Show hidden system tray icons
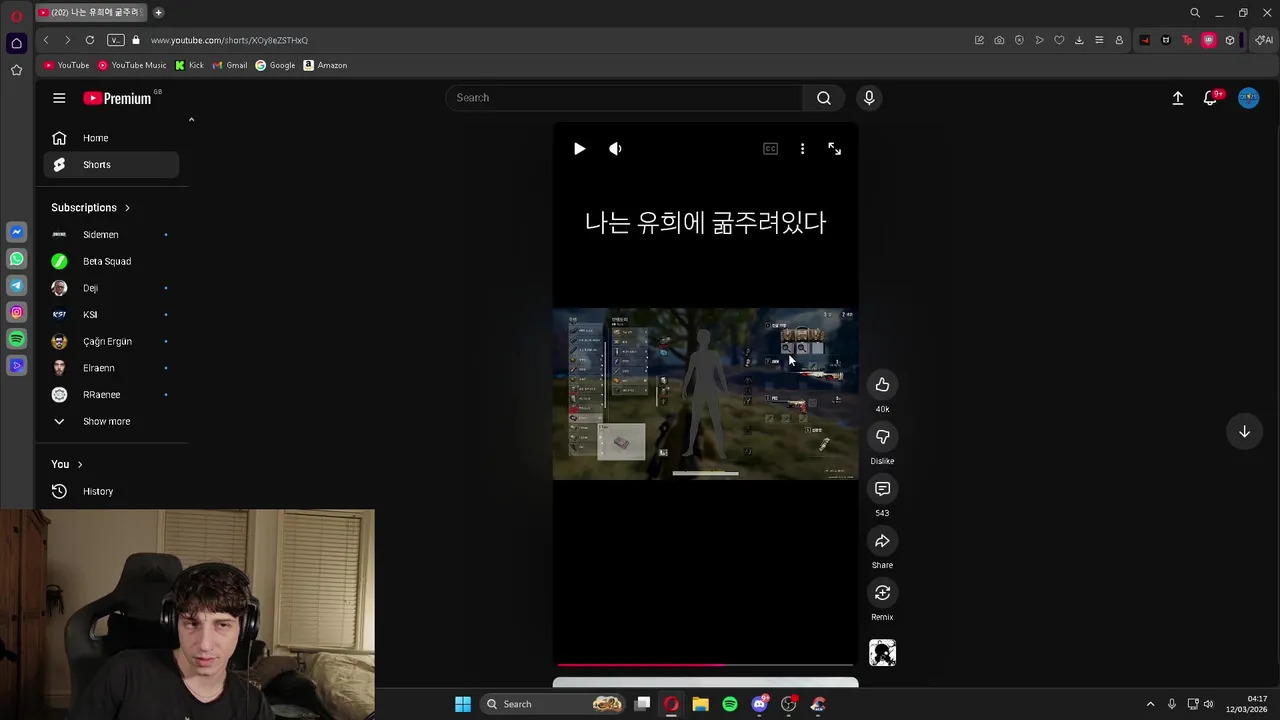 click(x=1150, y=704)
